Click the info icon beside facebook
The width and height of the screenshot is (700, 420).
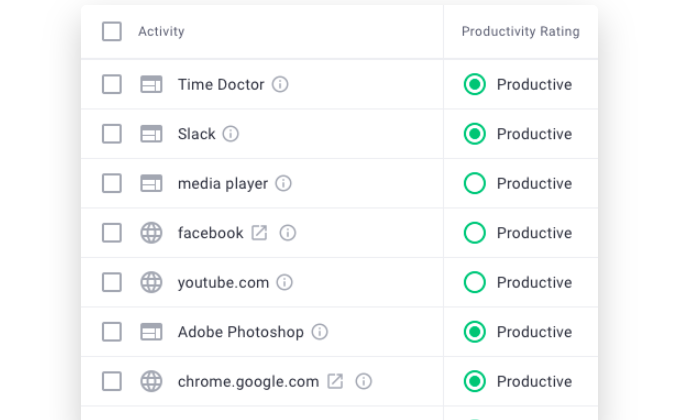[x=288, y=233]
